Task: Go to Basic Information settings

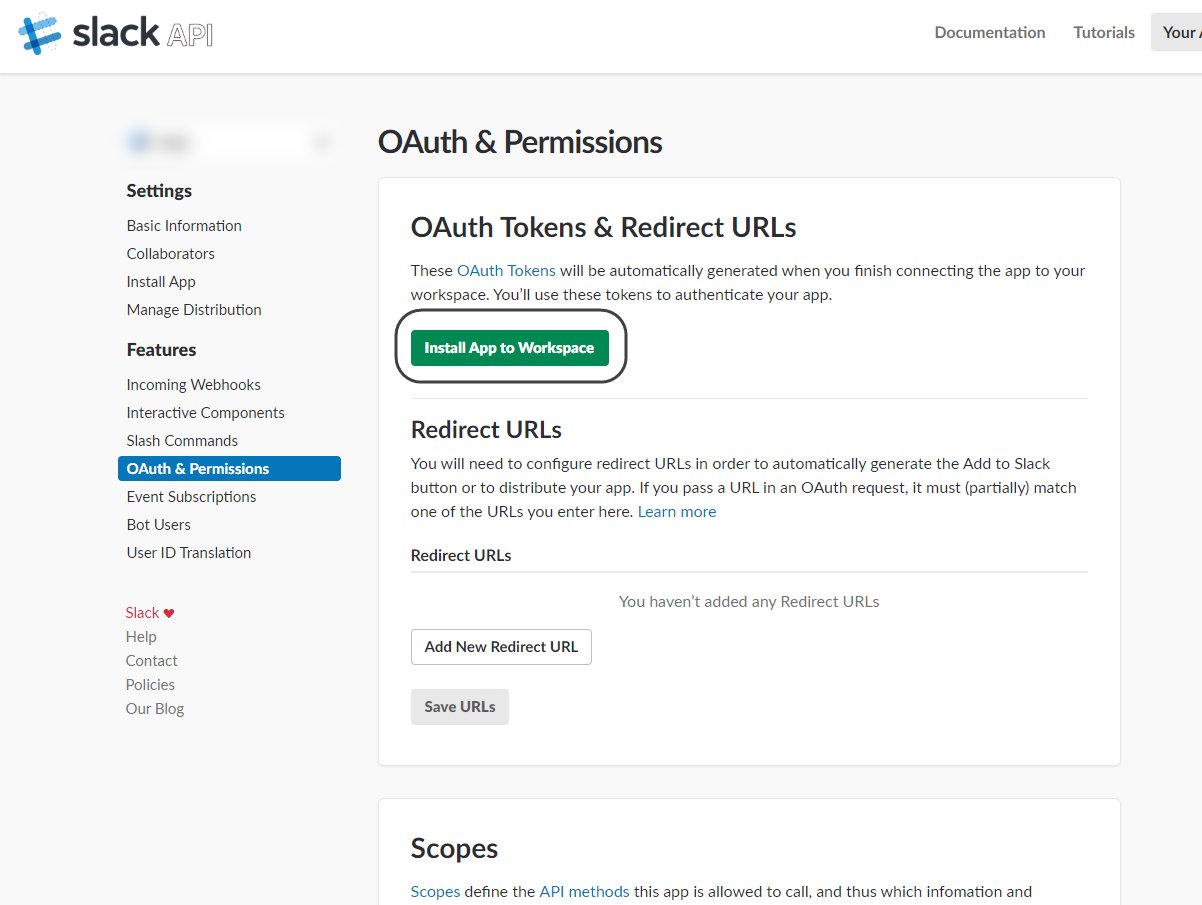Action: coord(184,226)
